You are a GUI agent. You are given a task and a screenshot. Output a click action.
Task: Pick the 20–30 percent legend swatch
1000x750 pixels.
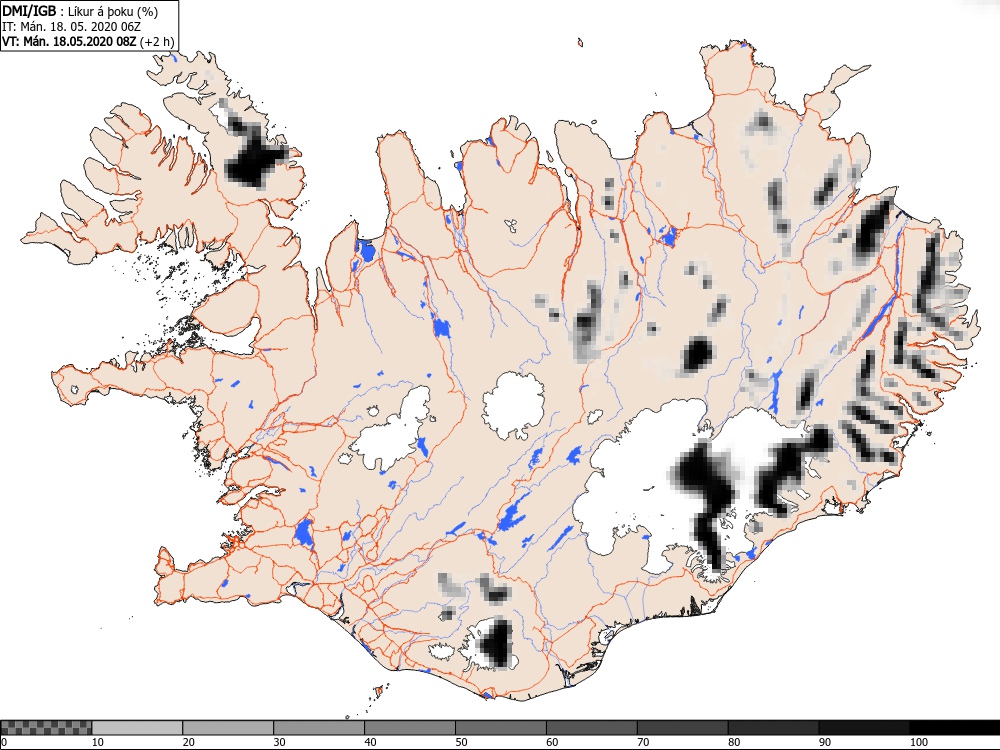228,728
